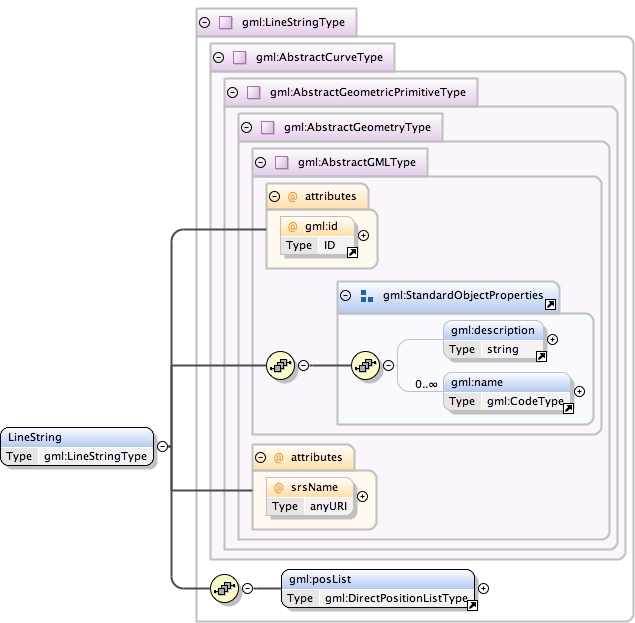The image size is (635, 623).
Task: Click the complex type icon of gml:AbstractGeometricPrimitiveType
Action: [x=254, y=92]
